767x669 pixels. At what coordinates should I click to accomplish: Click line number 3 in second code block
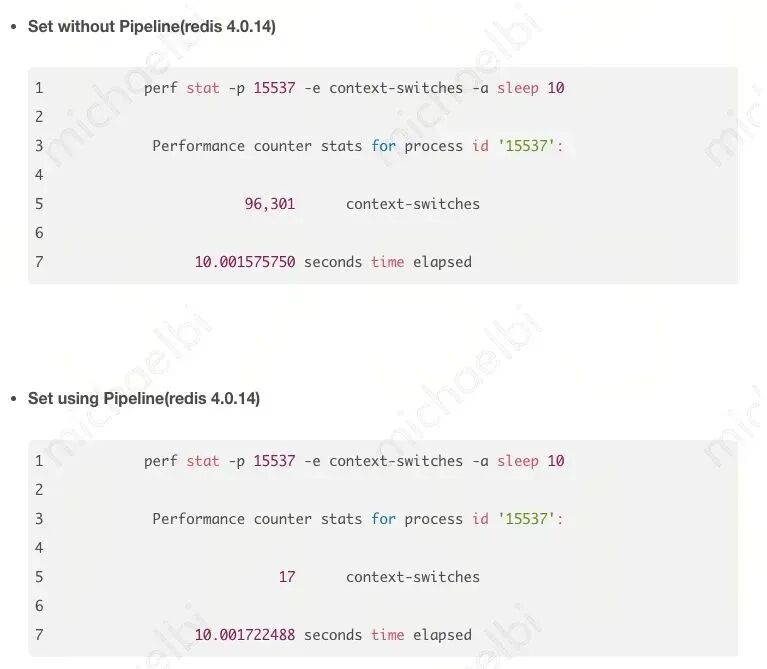pyautogui.click(x=39, y=519)
